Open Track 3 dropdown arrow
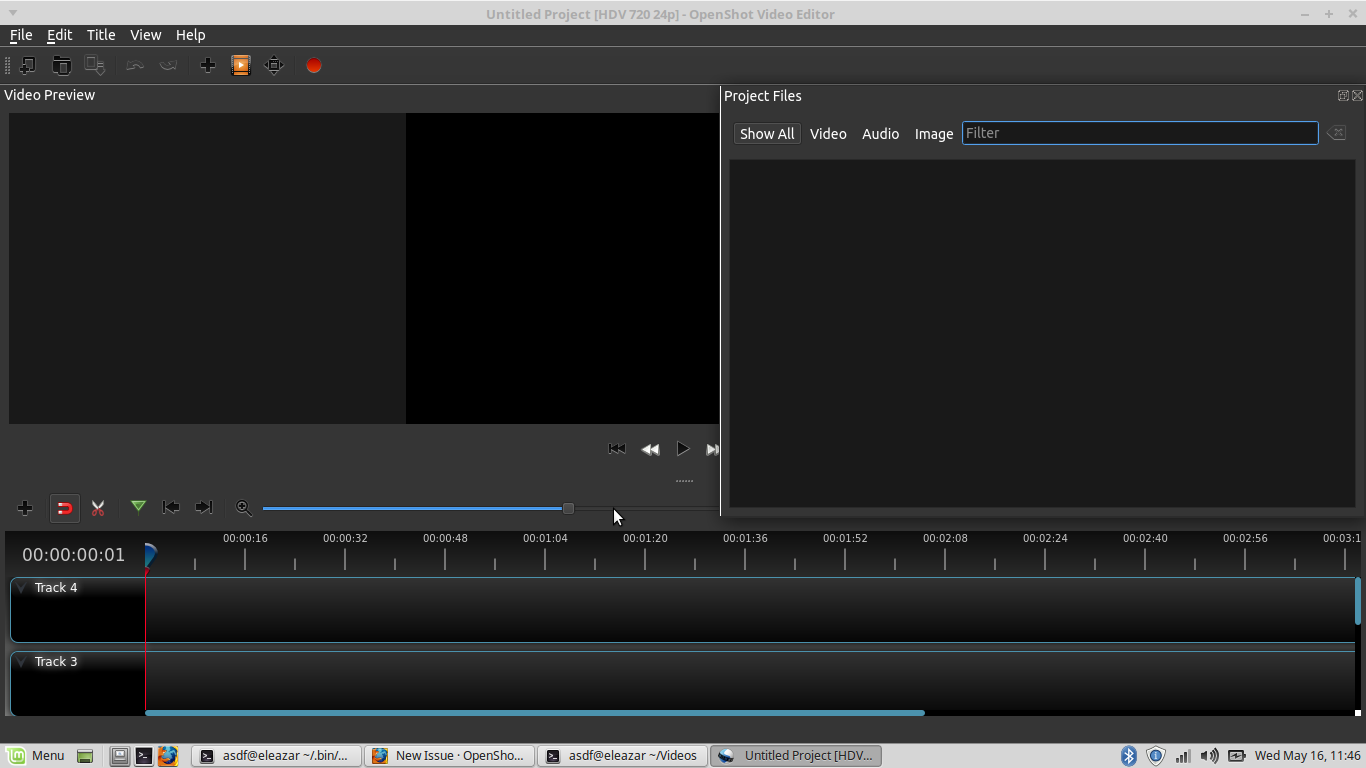This screenshot has height=768, width=1366. tap(21, 662)
